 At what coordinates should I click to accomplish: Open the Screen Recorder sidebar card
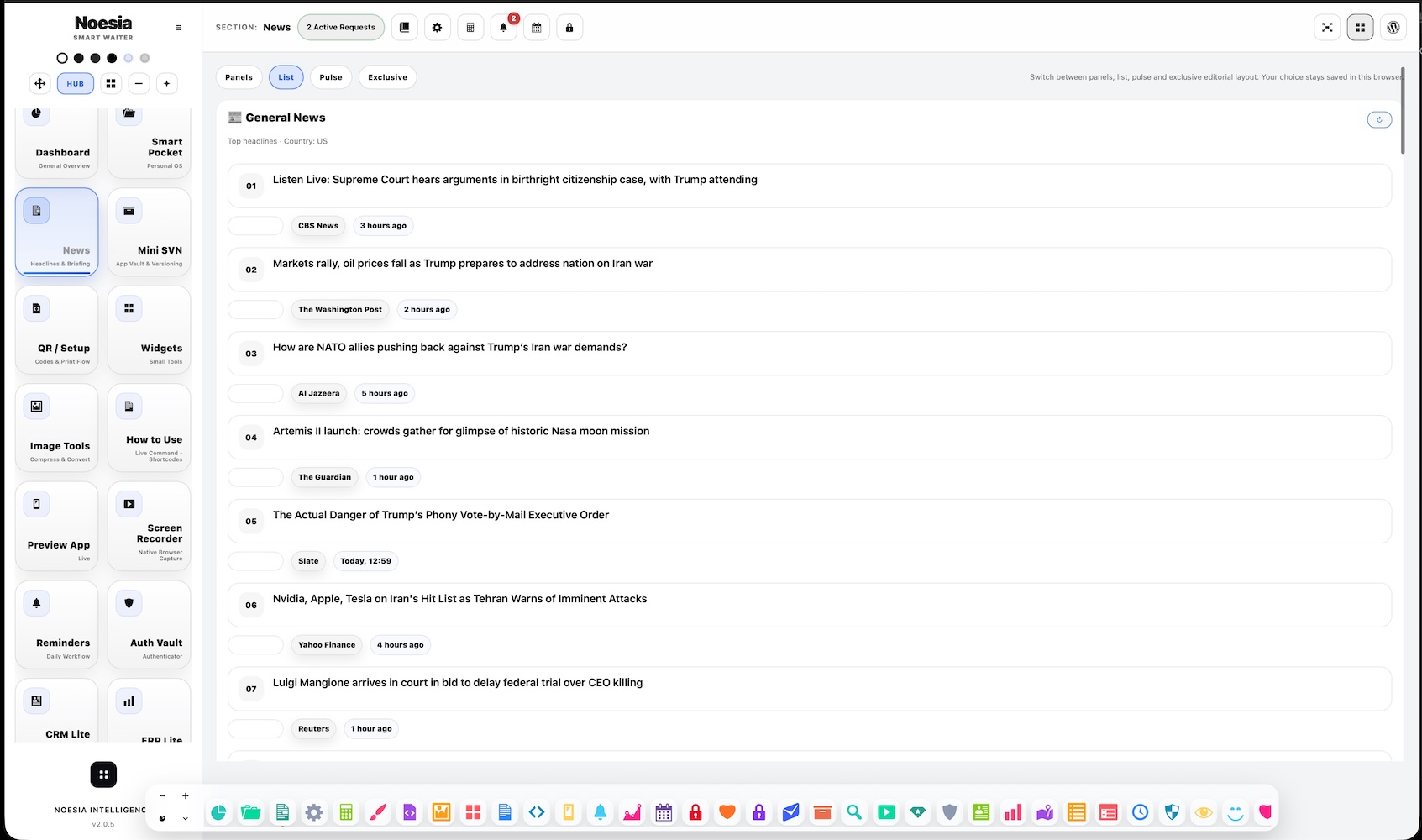tap(150, 527)
